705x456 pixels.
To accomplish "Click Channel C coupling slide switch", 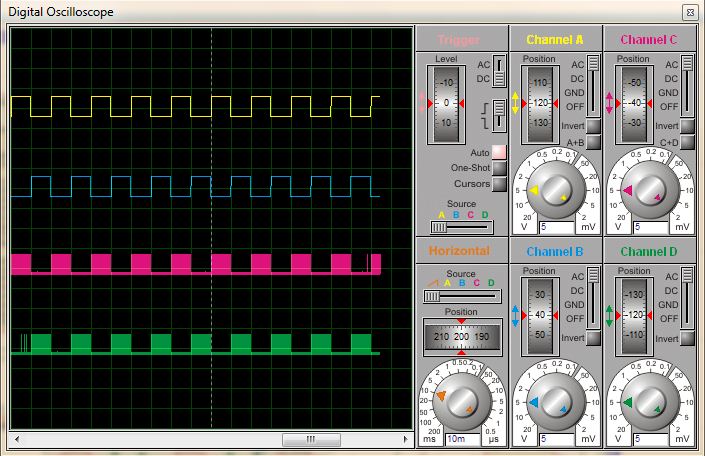I will click(687, 85).
